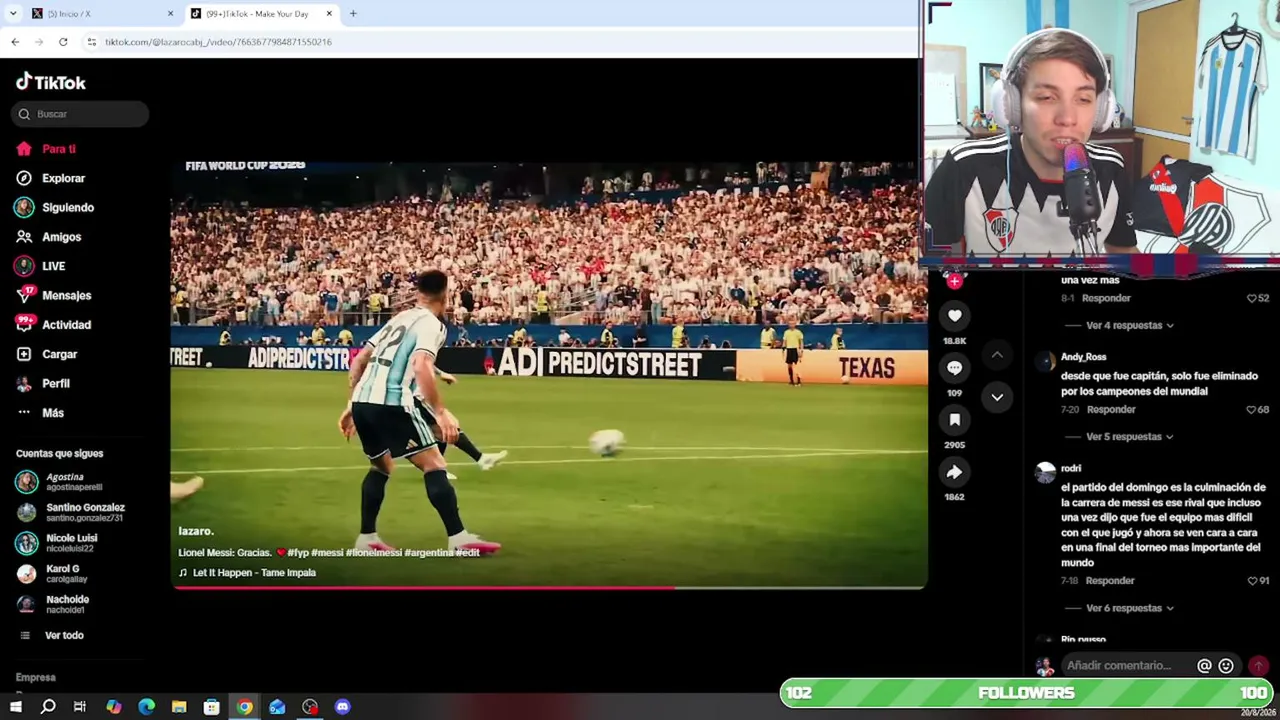The width and height of the screenshot is (1280, 720).
Task: Open the tab search dropdown
Action: pyautogui.click(x=12, y=14)
